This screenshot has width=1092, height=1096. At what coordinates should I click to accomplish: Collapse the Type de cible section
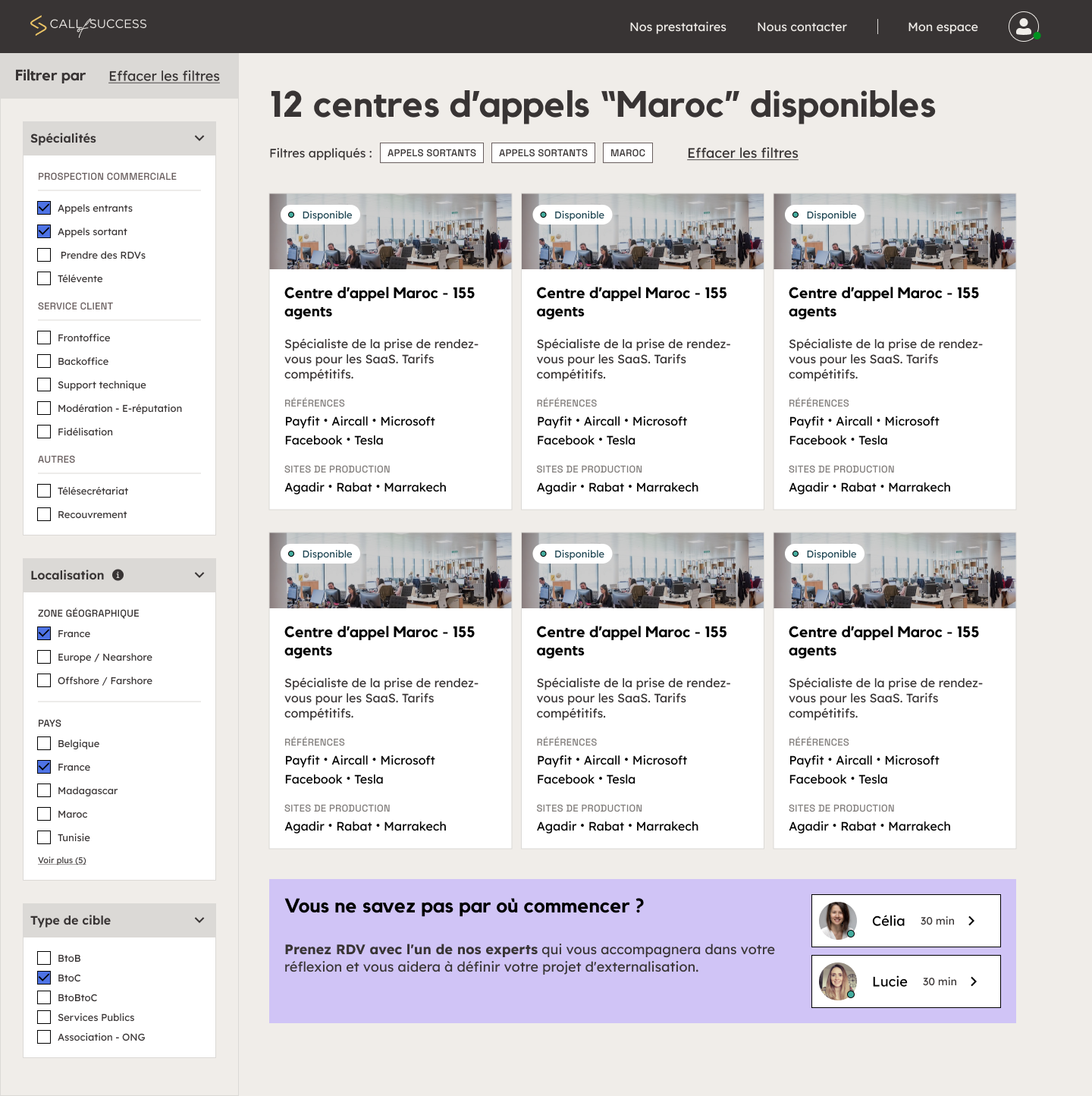tap(199, 920)
